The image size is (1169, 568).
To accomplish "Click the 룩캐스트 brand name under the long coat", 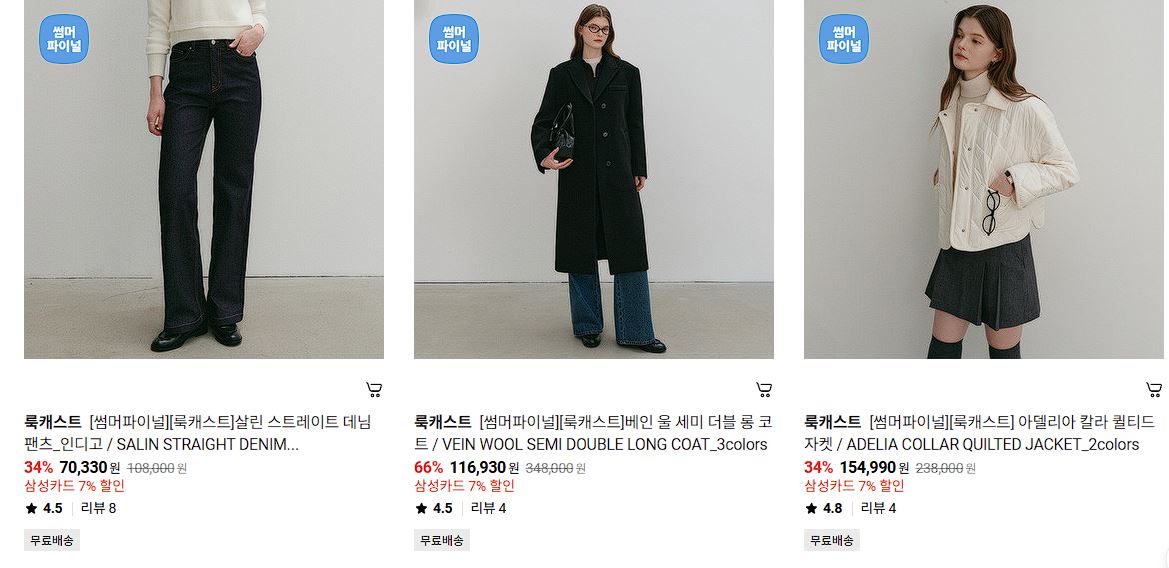I will click(443, 422).
